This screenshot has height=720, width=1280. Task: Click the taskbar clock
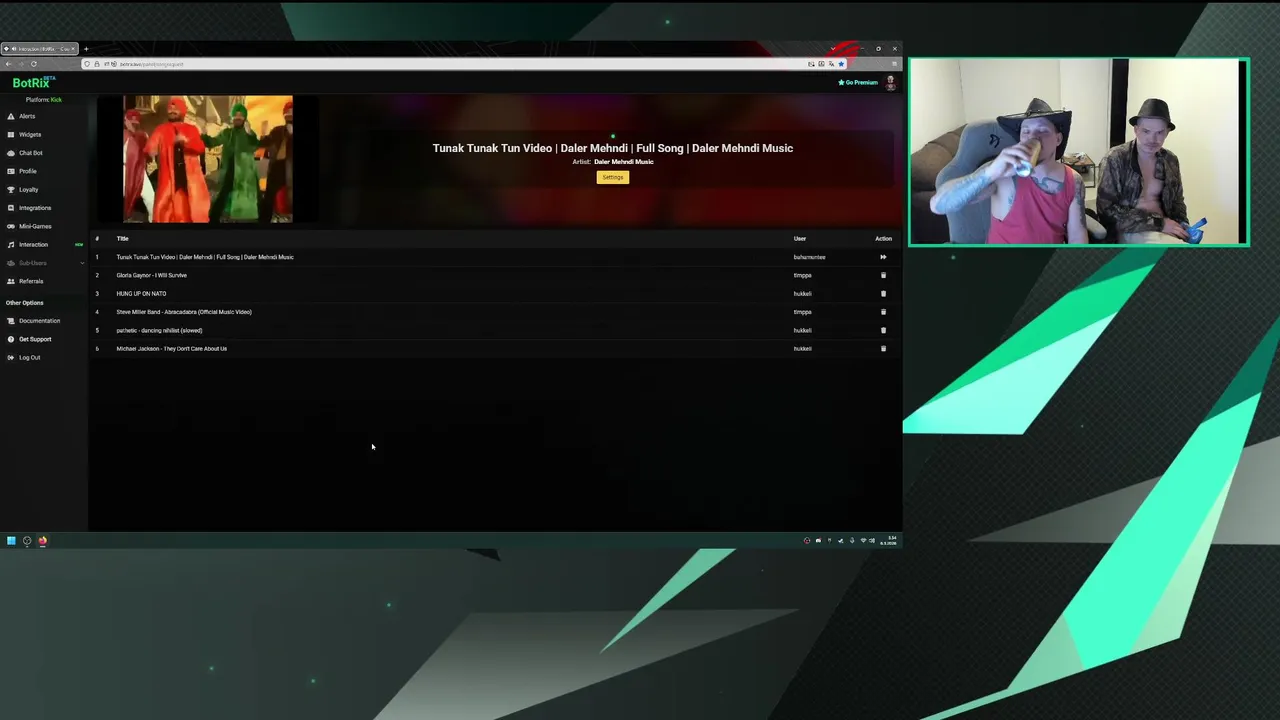pyautogui.click(x=888, y=541)
